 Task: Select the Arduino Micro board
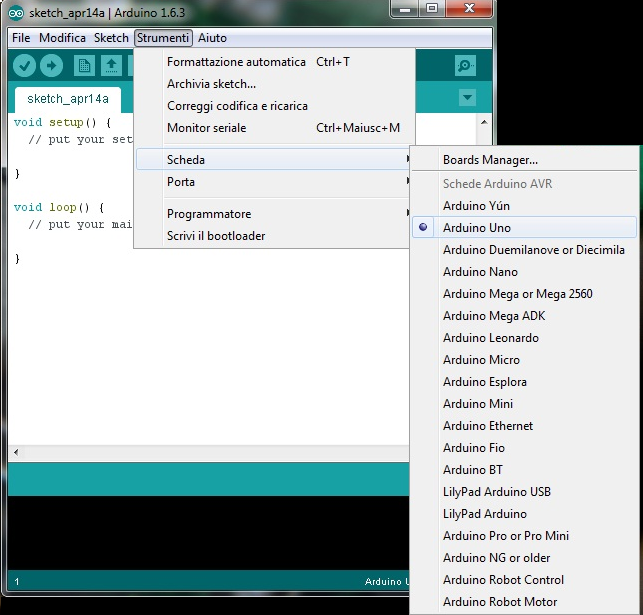click(x=524, y=360)
